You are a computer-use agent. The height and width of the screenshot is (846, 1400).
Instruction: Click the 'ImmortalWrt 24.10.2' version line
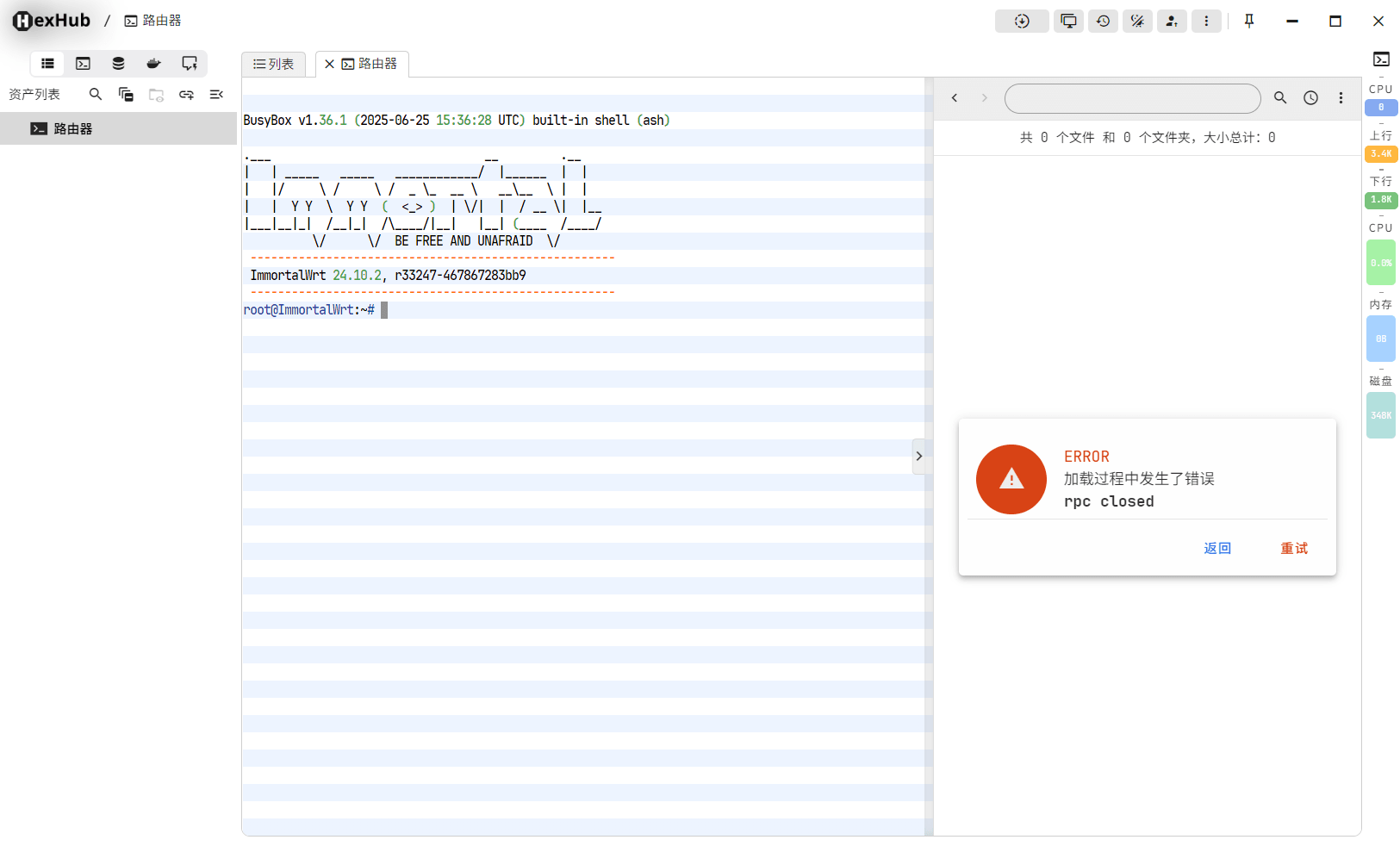point(388,276)
